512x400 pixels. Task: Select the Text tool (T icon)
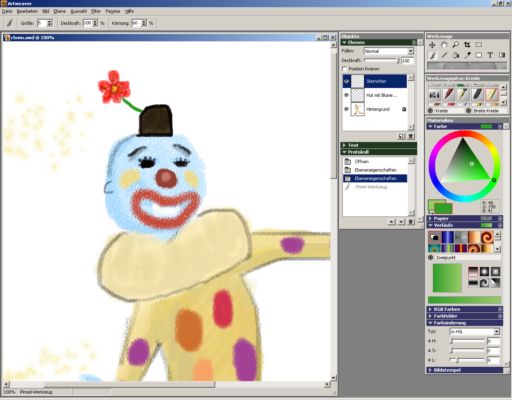point(490,55)
